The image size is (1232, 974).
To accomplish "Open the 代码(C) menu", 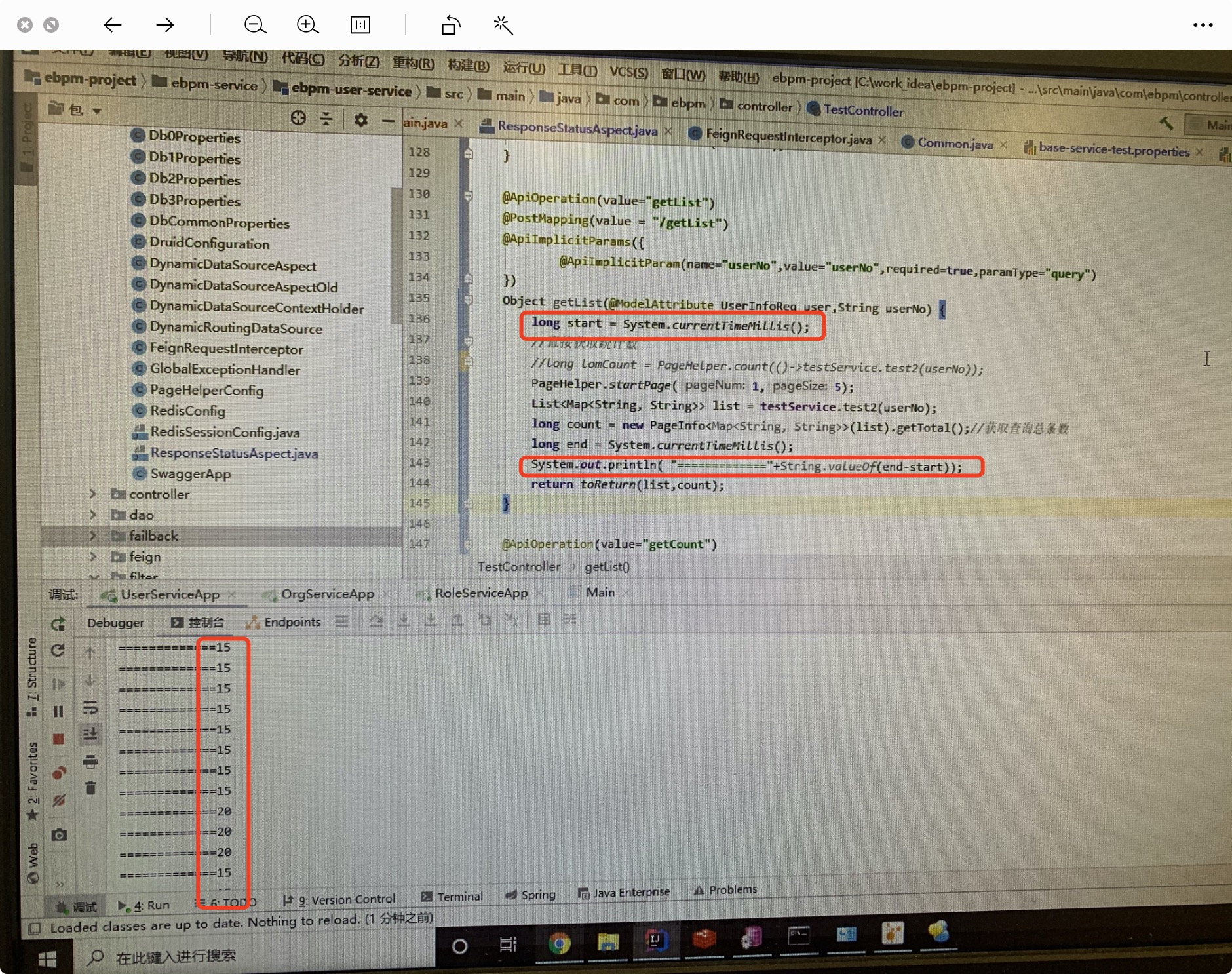I will click(x=303, y=58).
